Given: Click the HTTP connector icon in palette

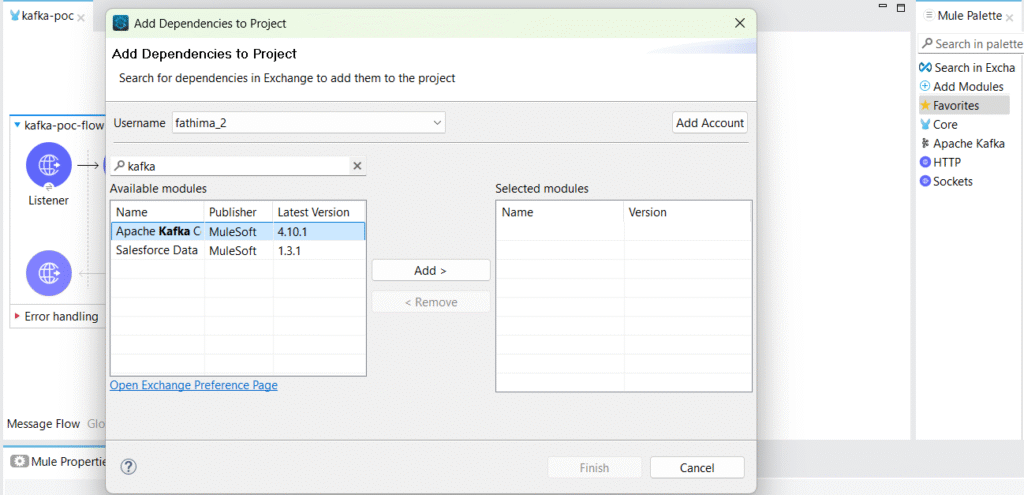Looking at the screenshot, I should [925, 162].
